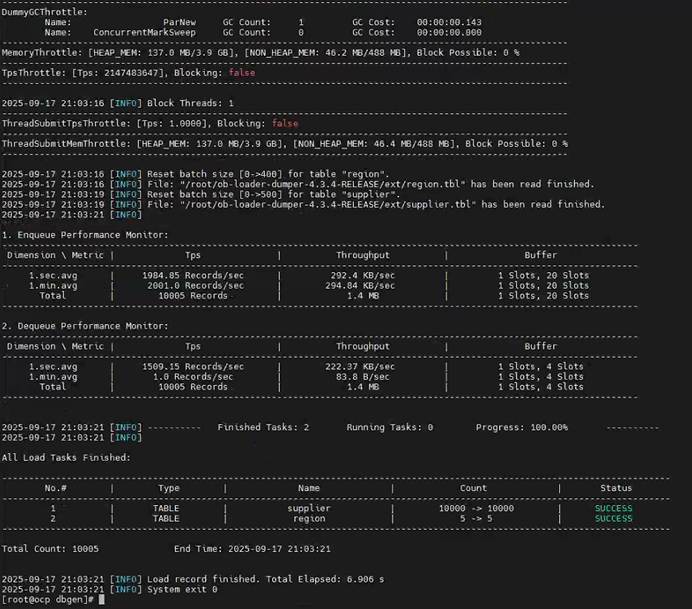Viewport: 692px width, 609px height.
Task: Select Enqueue Tps column header
Action: [193, 255]
